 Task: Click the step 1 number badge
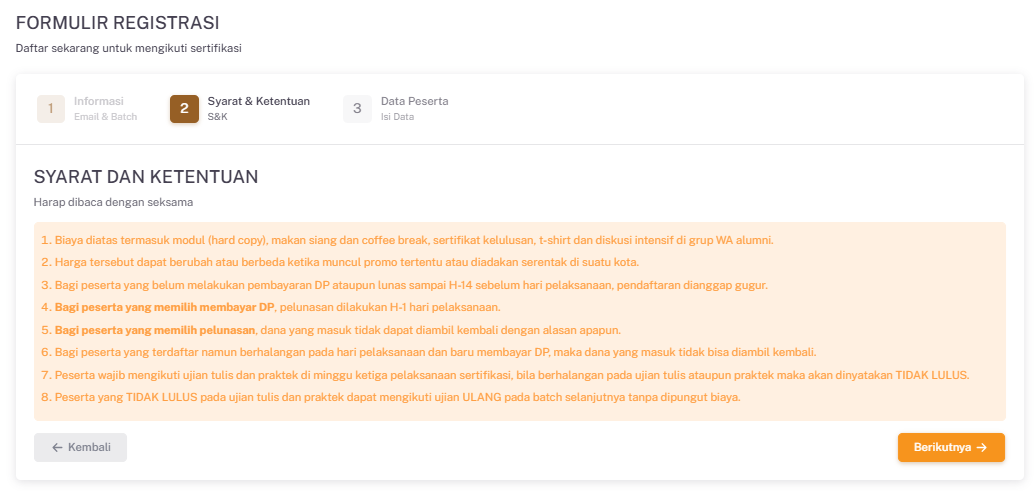51,108
